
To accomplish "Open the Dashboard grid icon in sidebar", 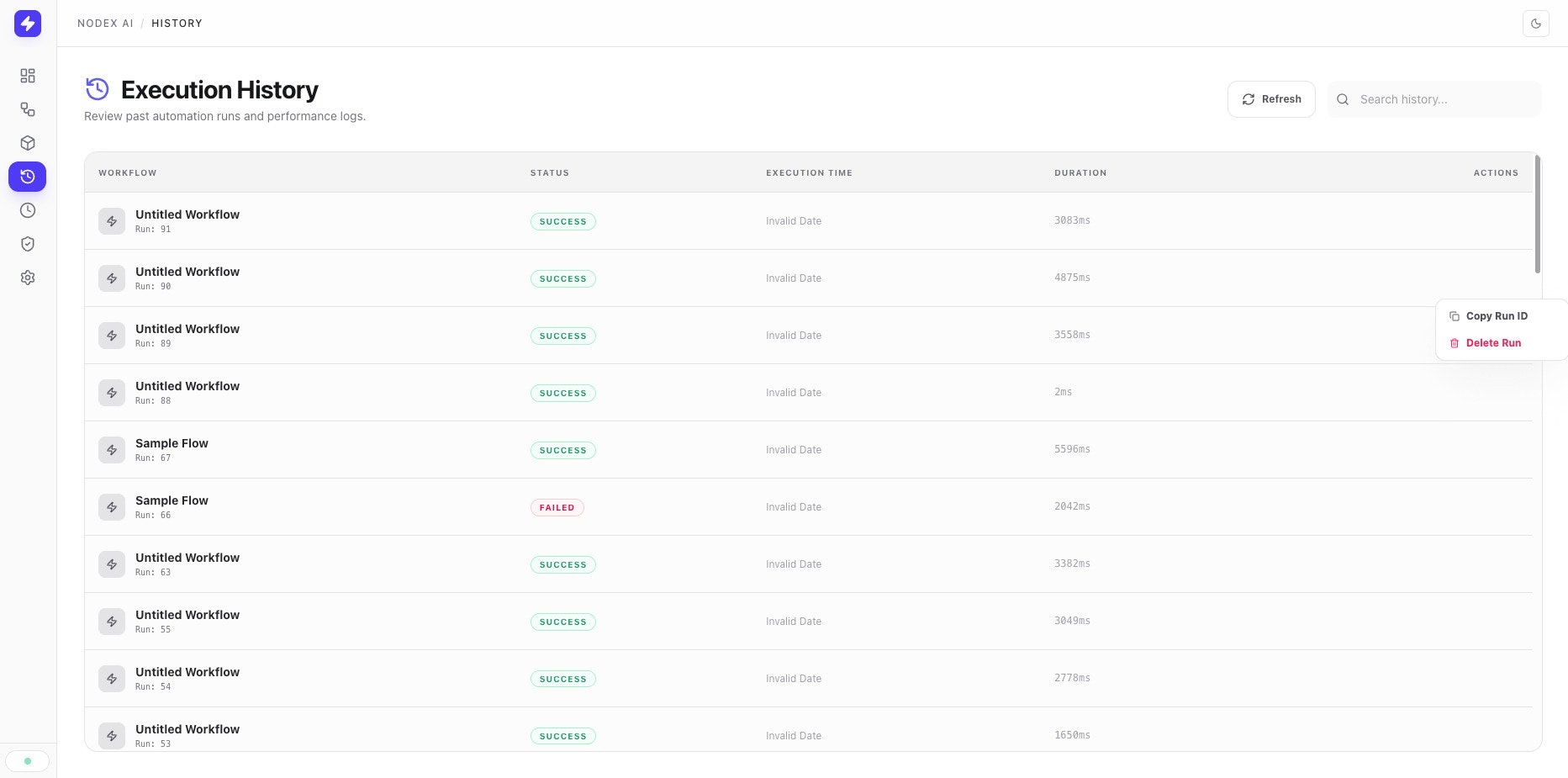I will tap(28, 76).
